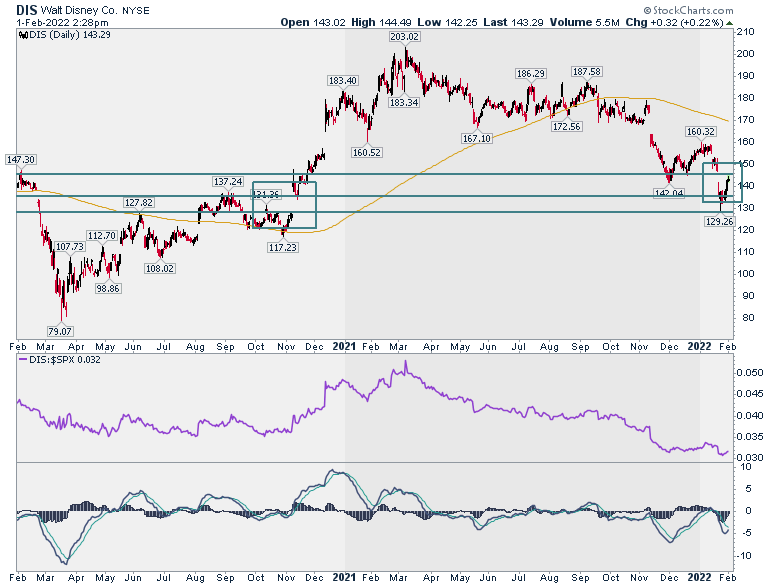The height and width of the screenshot is (586, 780).
Task: Click the 2022 label on price chart axis
Action: pyautogui.click(x=699, y=346)
